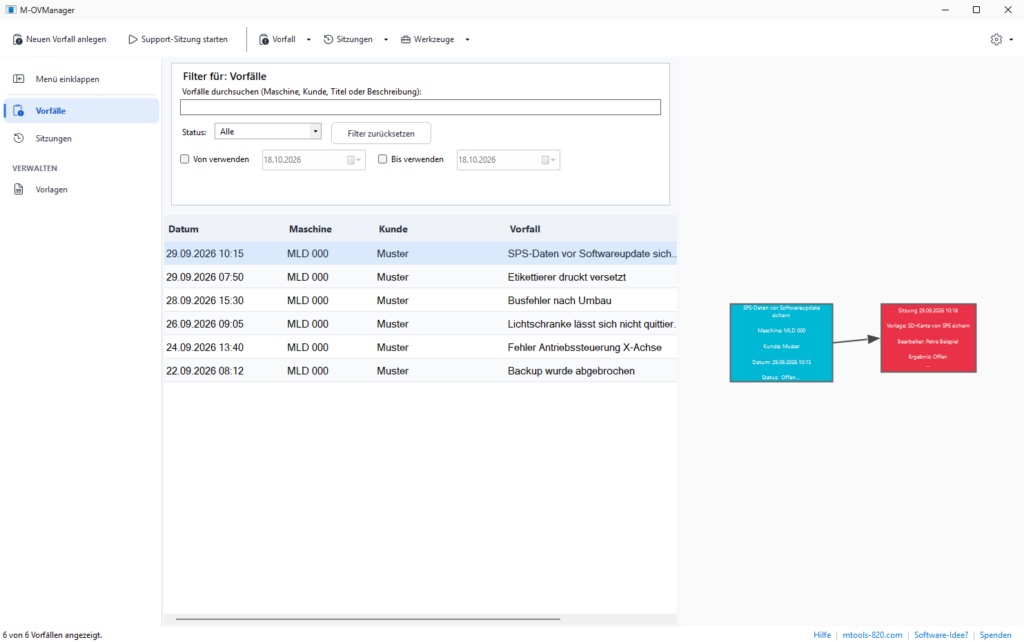Viewport: 1024px width, 642px height.
Task: Click the Spenden link
Action: point(995,635)
